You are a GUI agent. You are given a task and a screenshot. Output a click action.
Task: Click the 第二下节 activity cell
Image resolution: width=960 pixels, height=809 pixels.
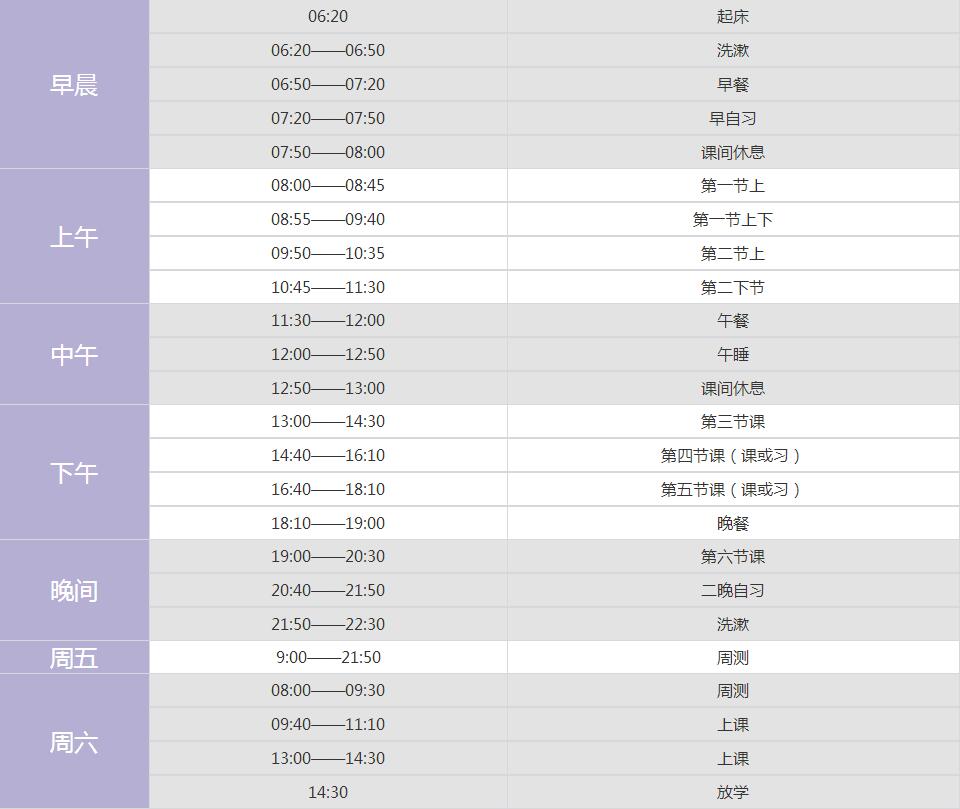point(733,287)
